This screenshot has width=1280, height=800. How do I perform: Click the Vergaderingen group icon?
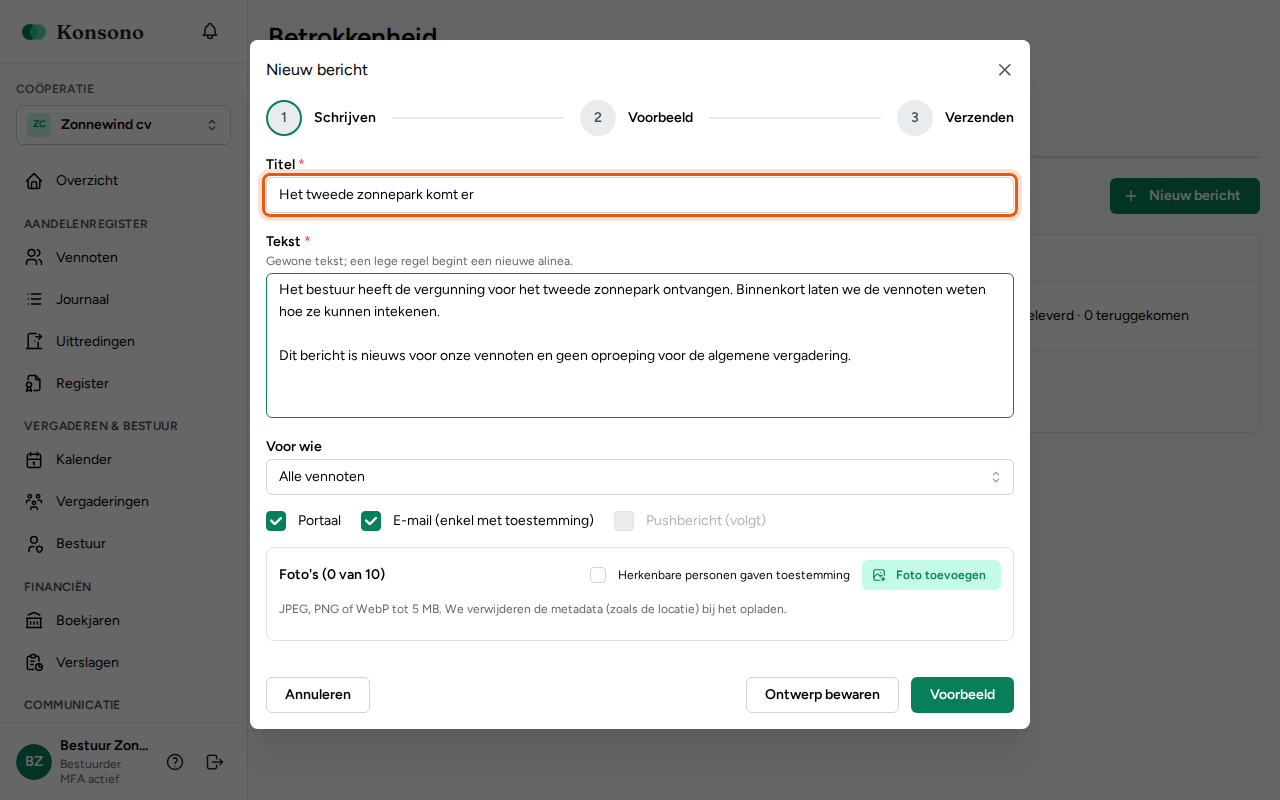[34, 502]
